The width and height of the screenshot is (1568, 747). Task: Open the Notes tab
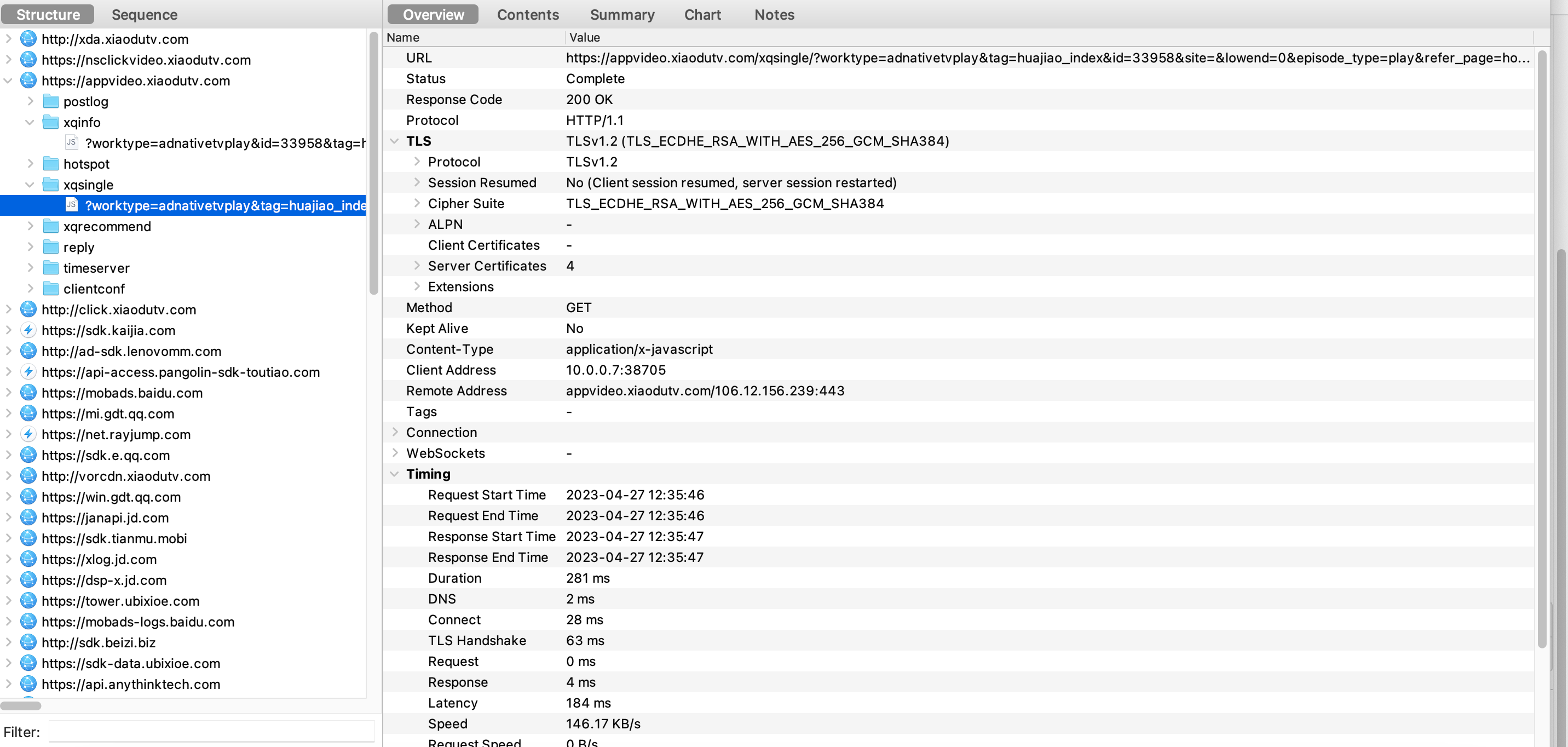click(774, 14)
